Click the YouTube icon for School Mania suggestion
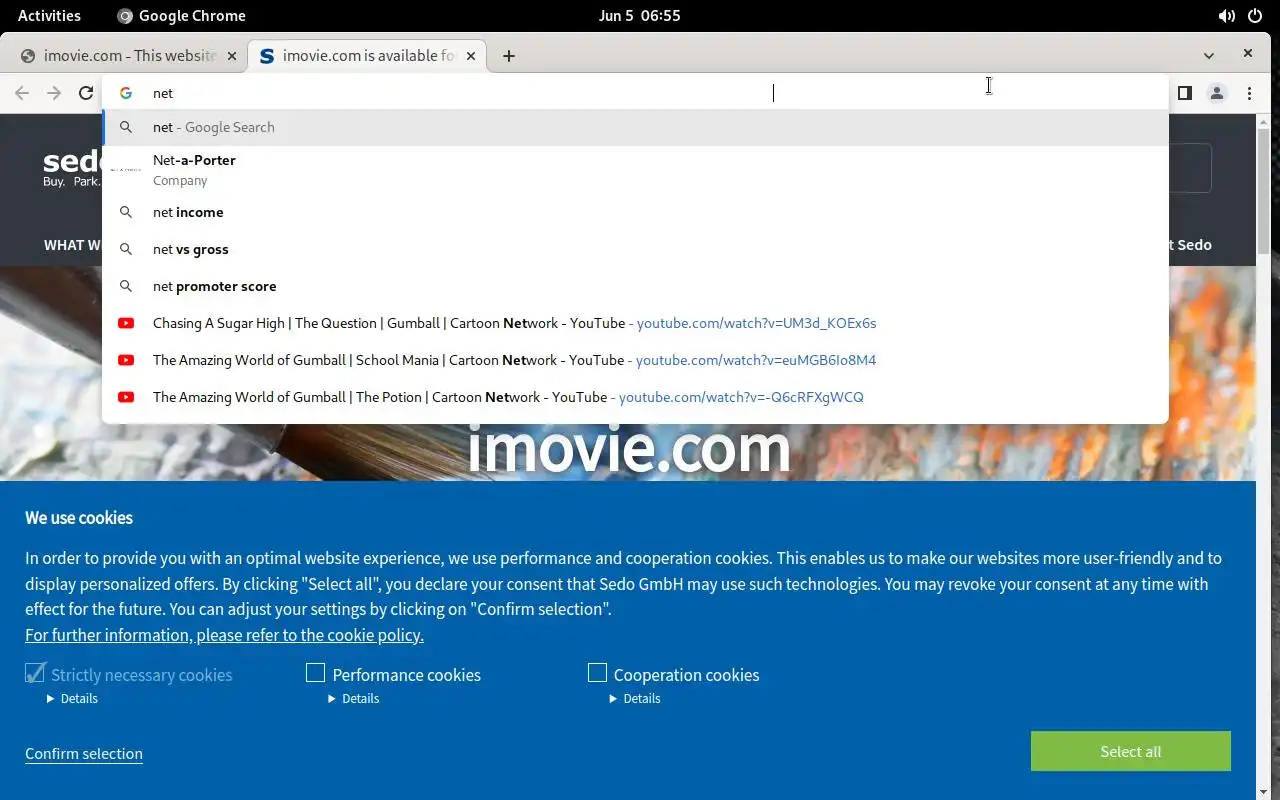1280x800 pixels. [126, 360]
